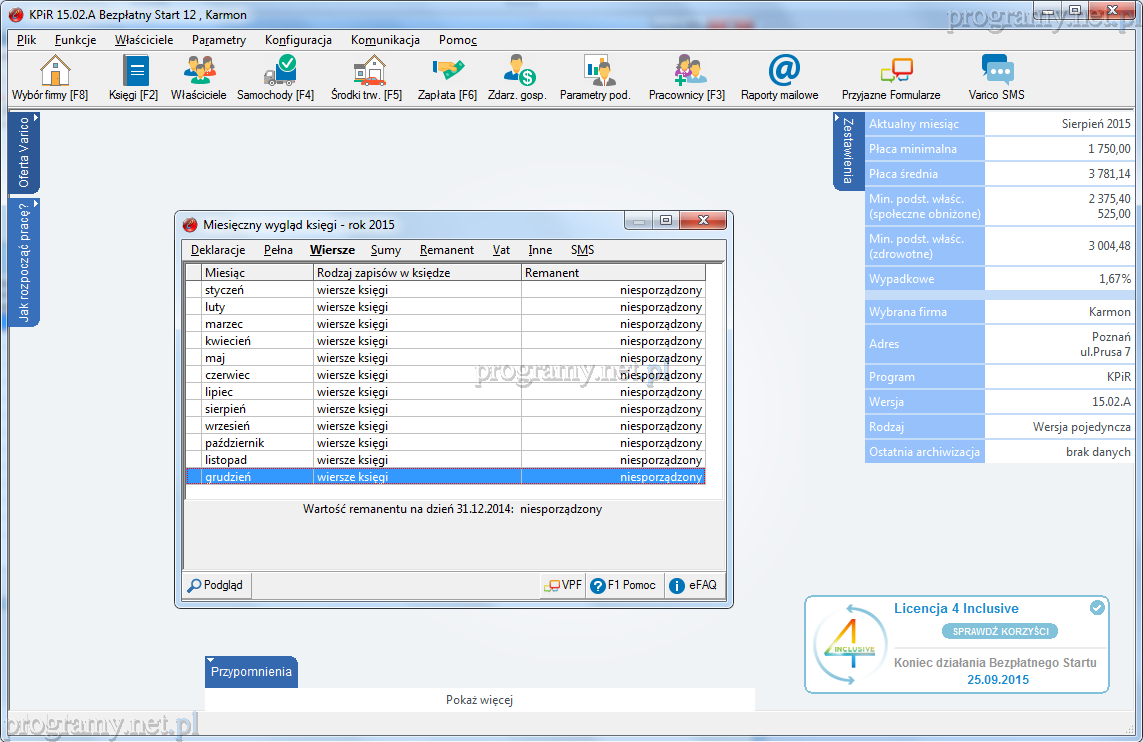Open the Konfiguracja menu

(298, 40)
